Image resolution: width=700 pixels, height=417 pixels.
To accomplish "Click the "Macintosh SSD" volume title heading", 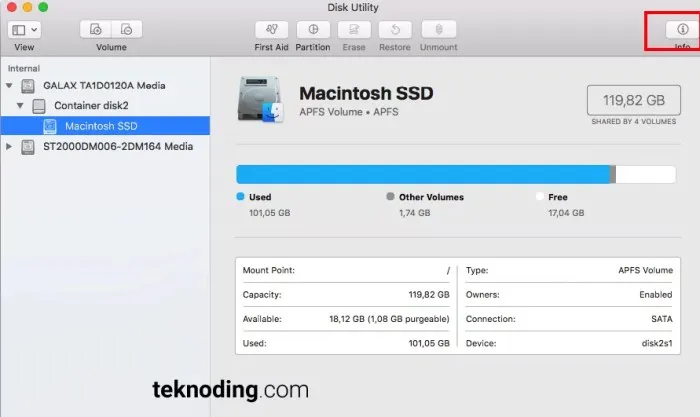I will pos(366,93).
